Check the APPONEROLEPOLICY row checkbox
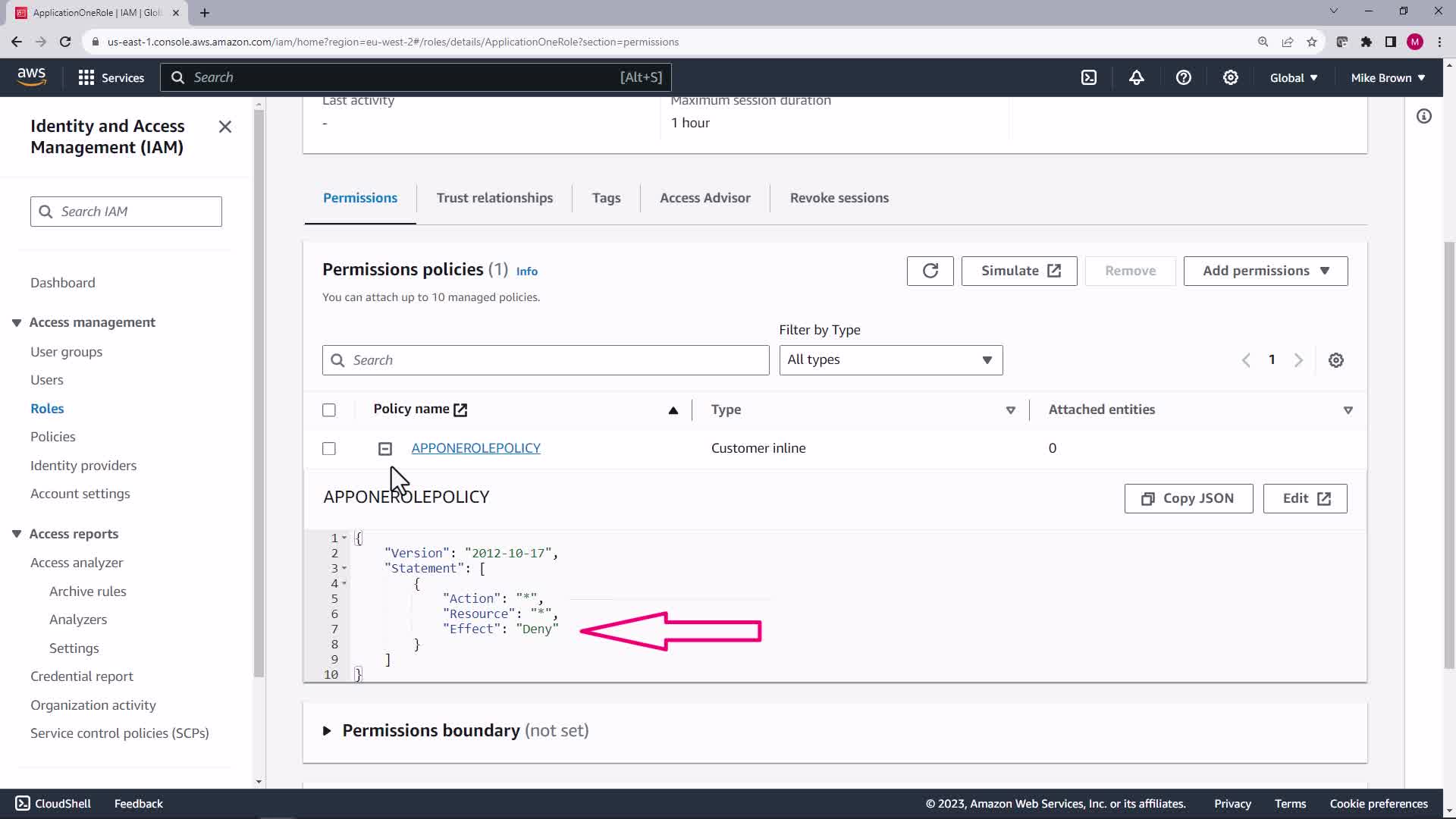The image size is (1456, 819). click(x=329, y=449)
